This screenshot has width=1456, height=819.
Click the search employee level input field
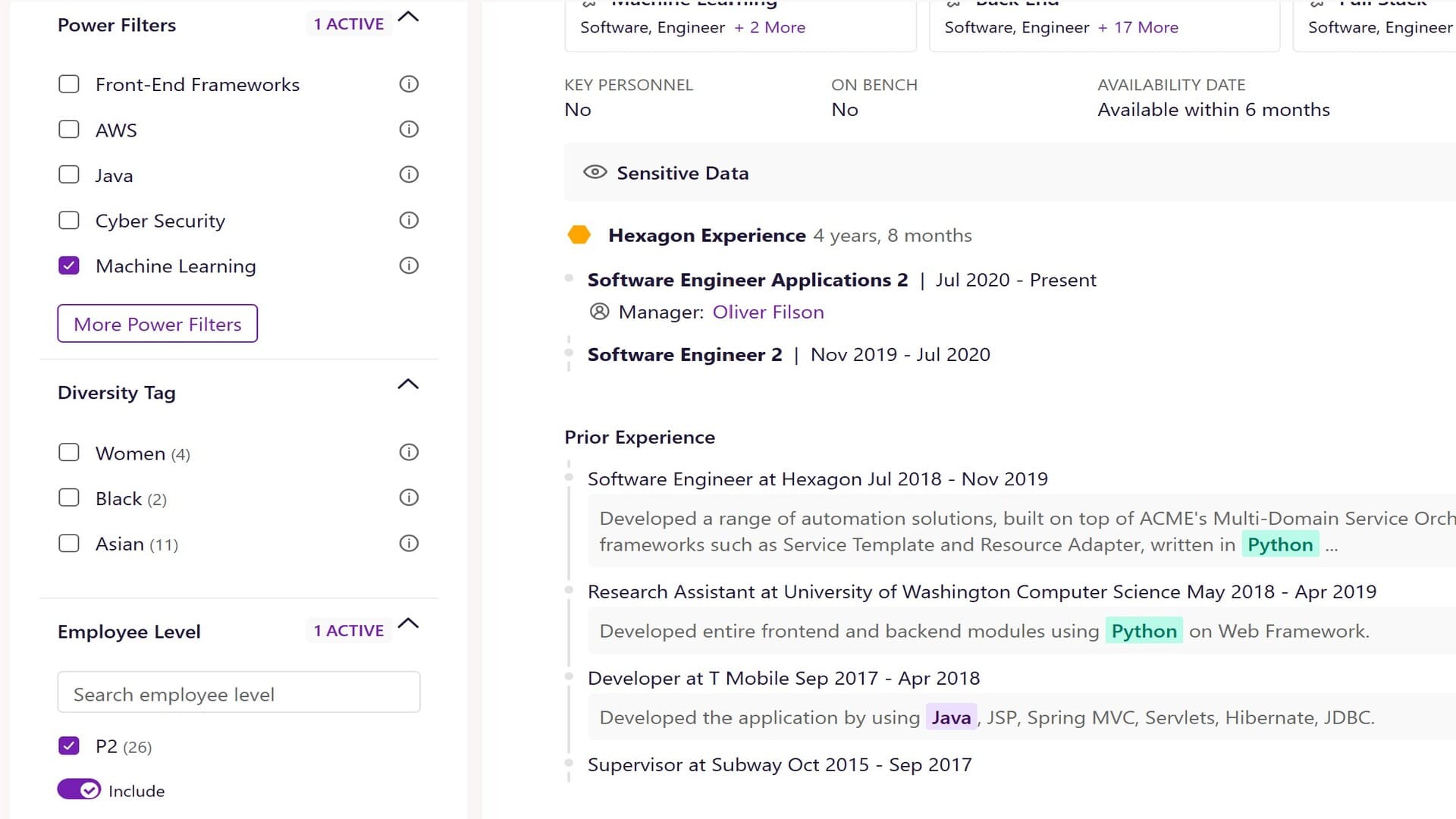pyautogui.click(x=238, y=692)
